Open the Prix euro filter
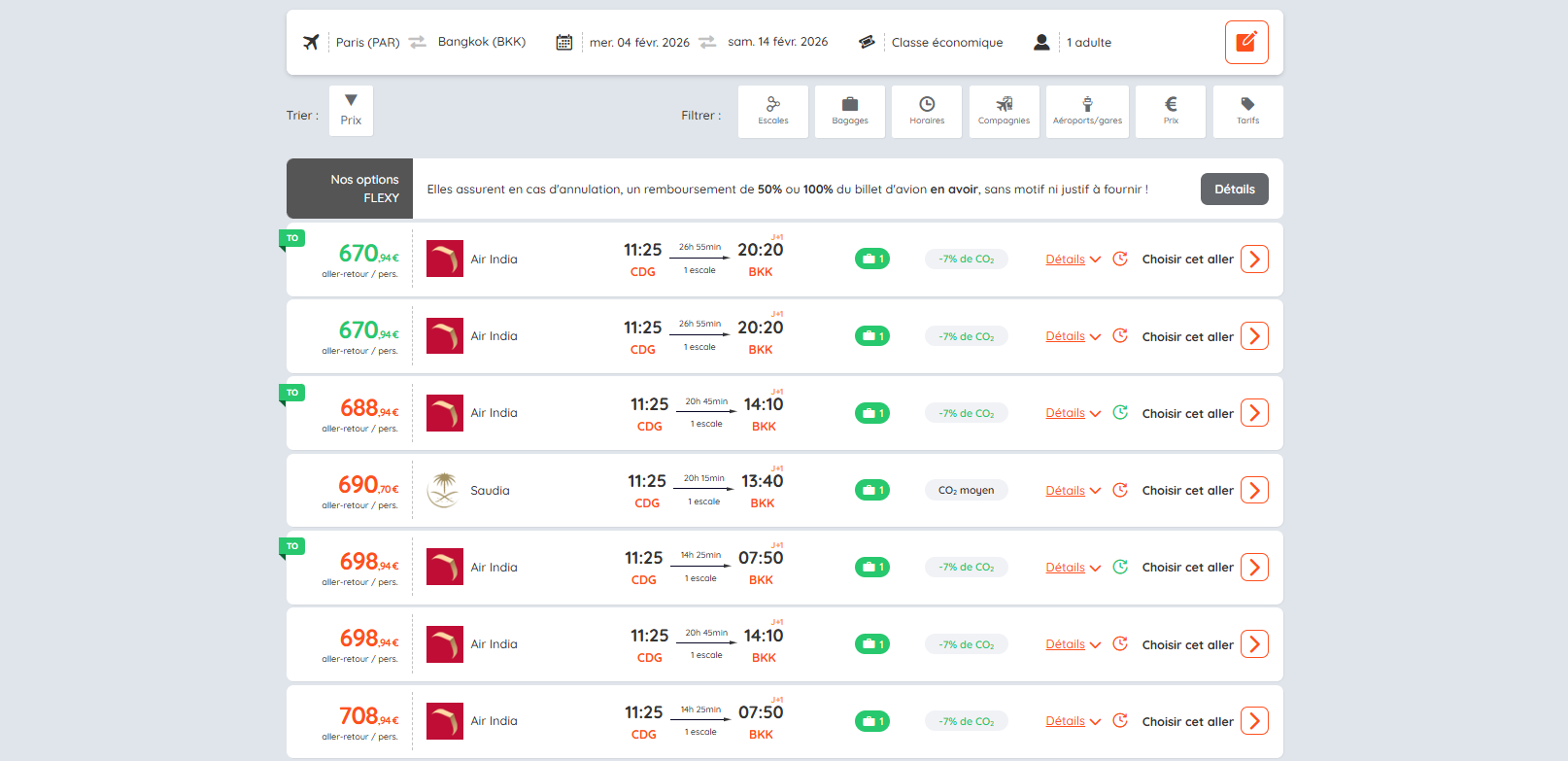This screenshot has width=1568, height=761. [x=1171, y=112]
